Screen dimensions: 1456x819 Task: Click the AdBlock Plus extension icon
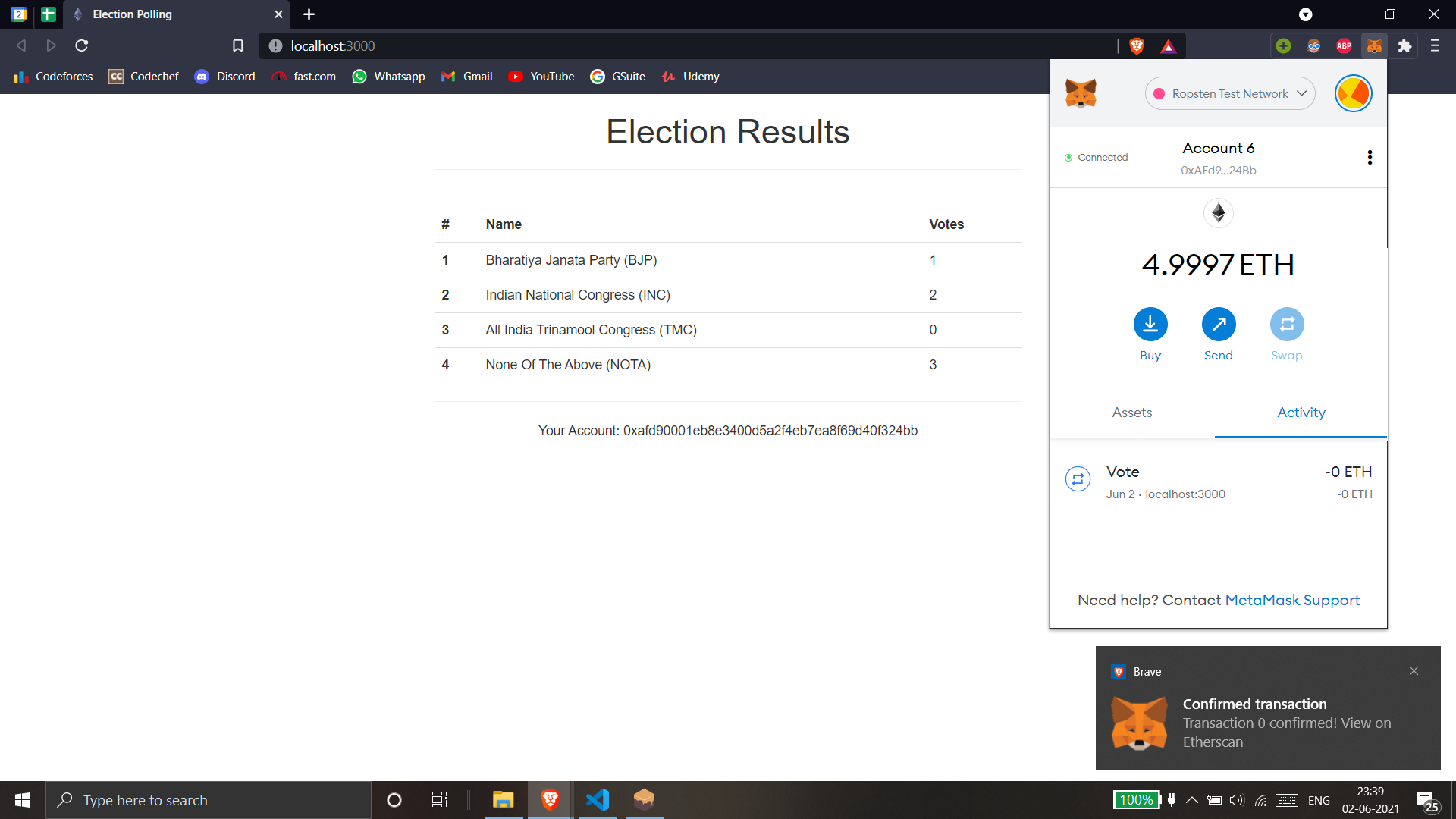[1344, 46]
